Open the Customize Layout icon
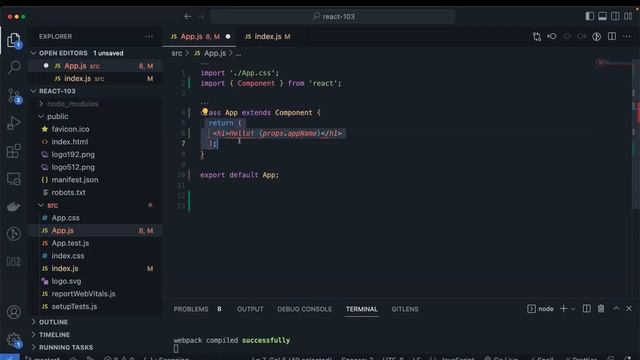This screenshot has width=640, height=360. (x=628, y=16)
